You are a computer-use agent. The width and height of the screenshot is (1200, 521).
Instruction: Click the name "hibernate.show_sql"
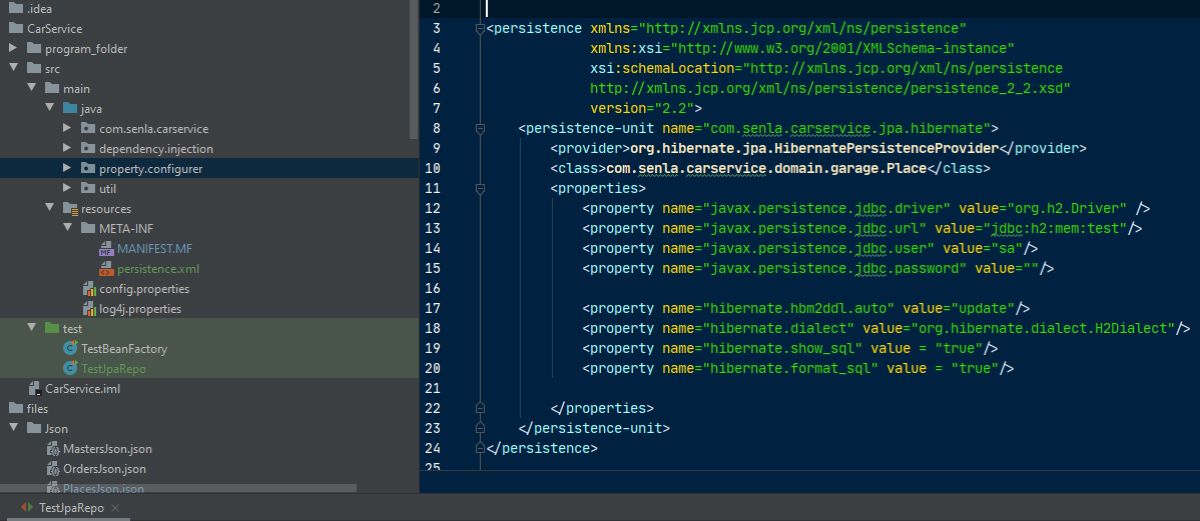coord(783,348)
